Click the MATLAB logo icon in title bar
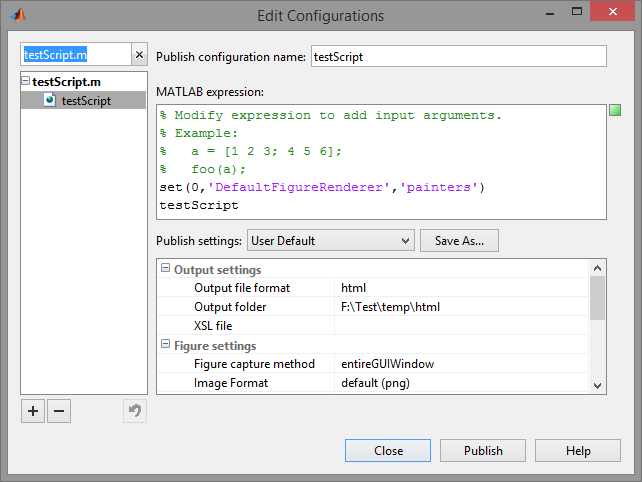This screenshot has height=482, width=642. (18, 16)
